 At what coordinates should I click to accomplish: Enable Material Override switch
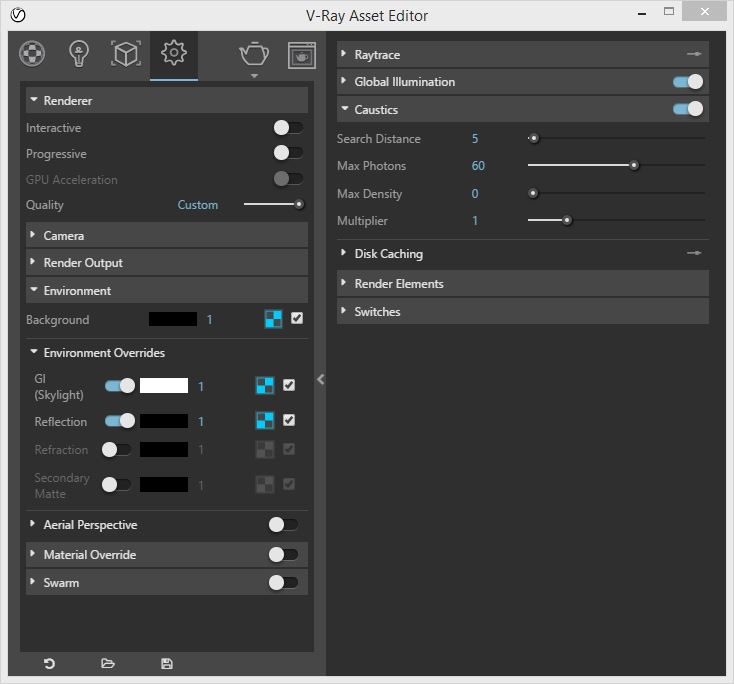[x=283, y=555]
